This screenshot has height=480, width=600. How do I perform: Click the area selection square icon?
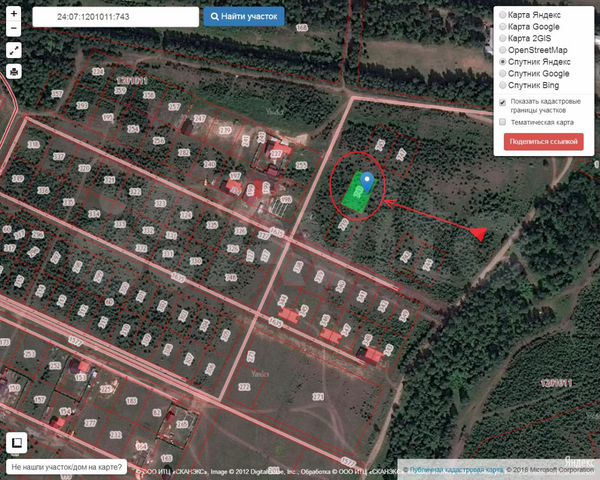[x=16, y=443]
